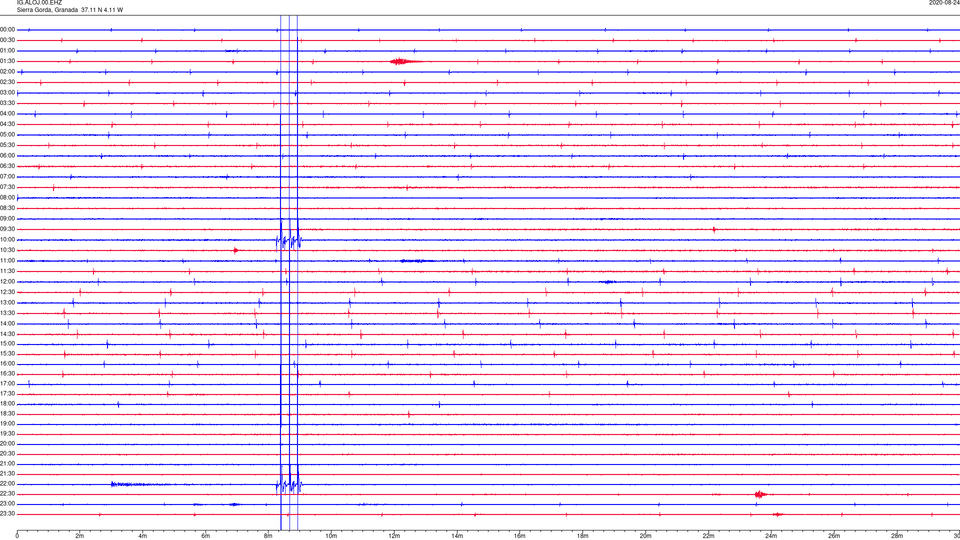Select the 11:00 trace time label

coord(7,261)
